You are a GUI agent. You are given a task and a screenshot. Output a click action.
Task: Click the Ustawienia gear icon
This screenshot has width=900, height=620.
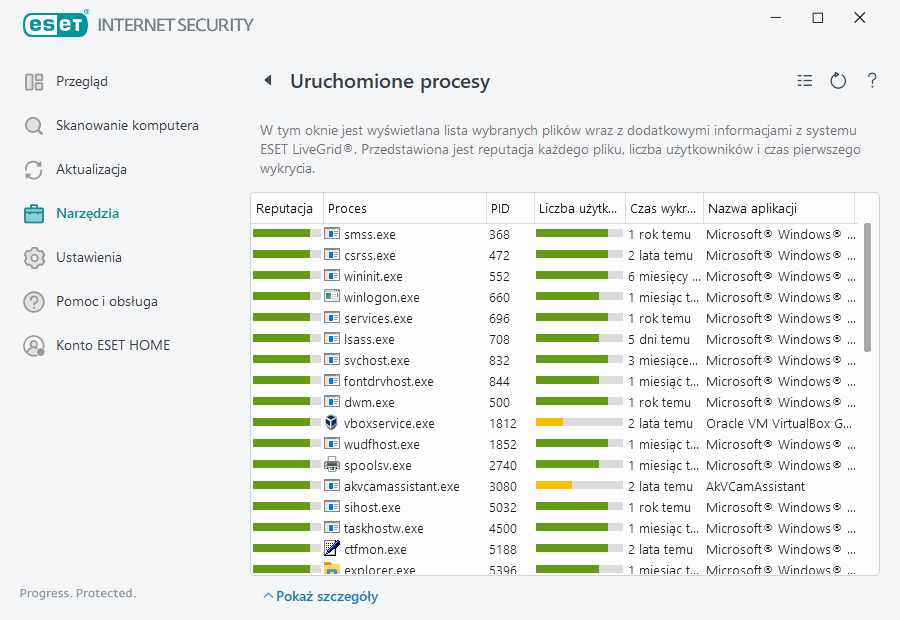point(34,258)
